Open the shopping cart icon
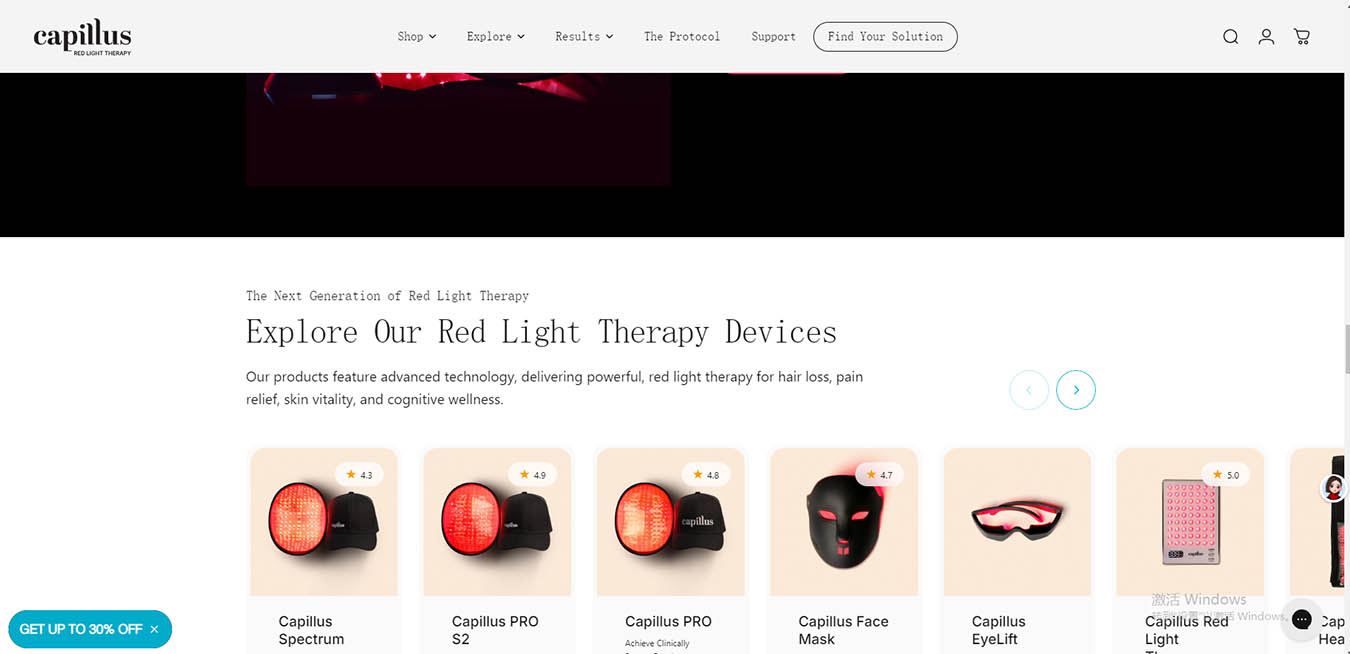 pyautogui.click(x=1302, y=37)
